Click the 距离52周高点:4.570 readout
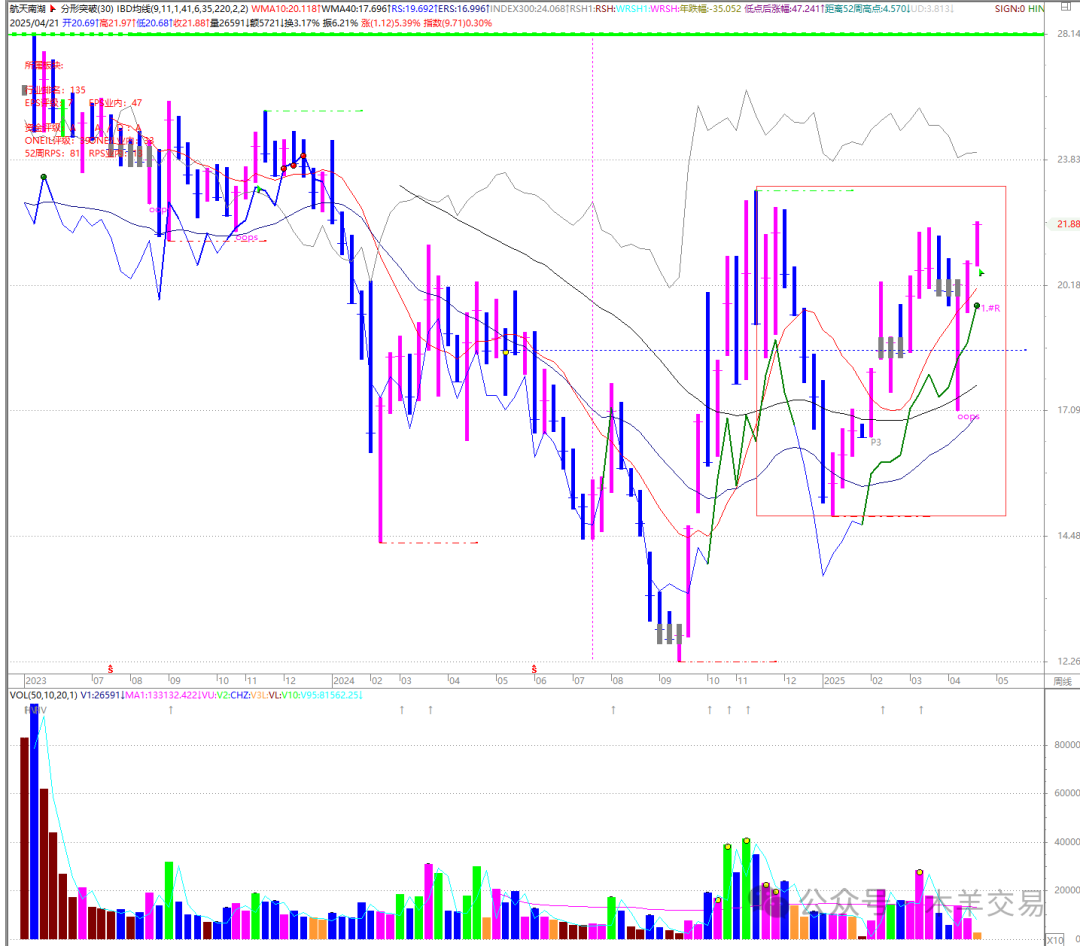The width and height of the screenshot is (1080, 946). click(867, 9)
